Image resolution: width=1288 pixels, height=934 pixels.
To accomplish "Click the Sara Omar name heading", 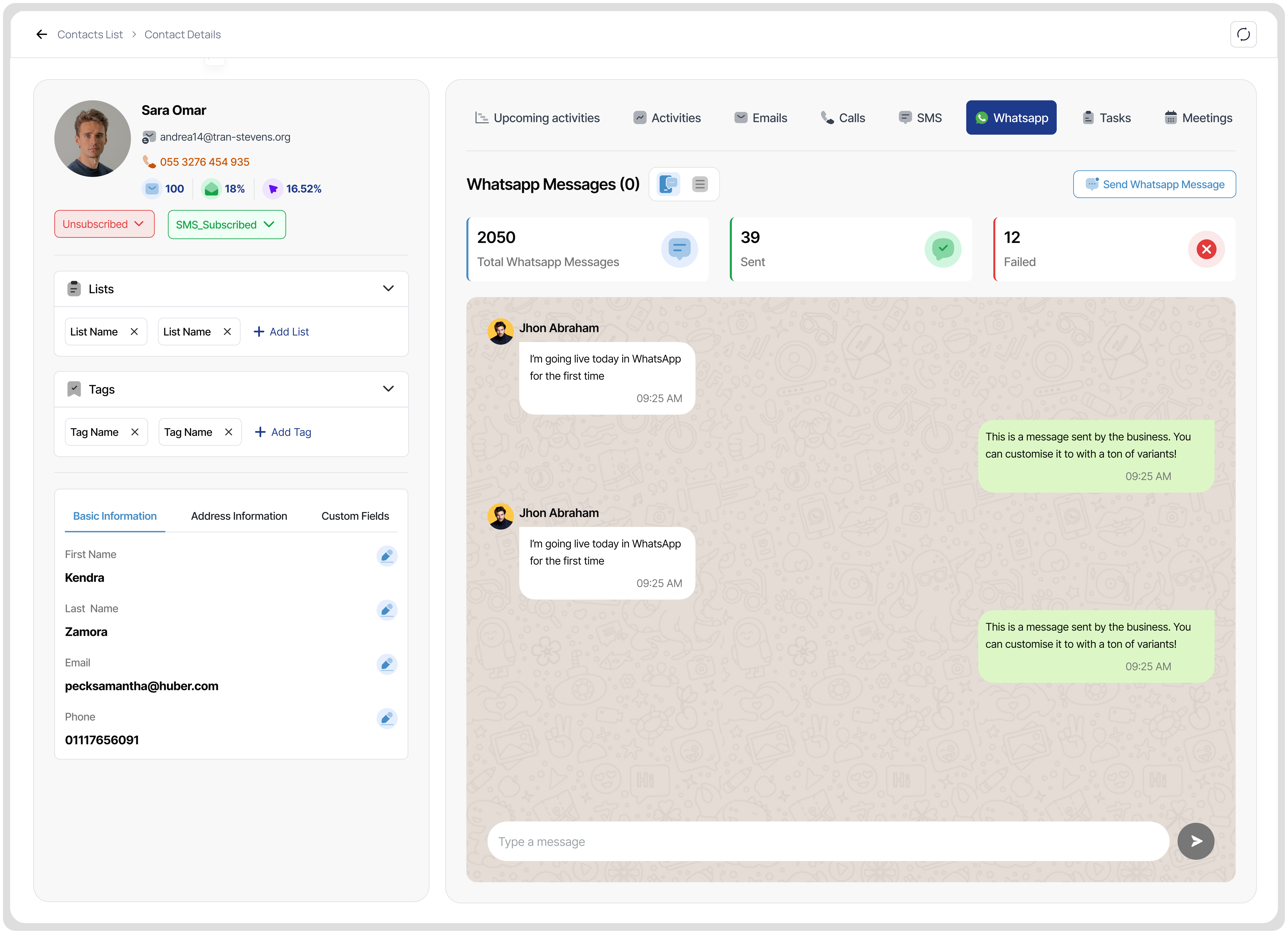I will point(174,110).
